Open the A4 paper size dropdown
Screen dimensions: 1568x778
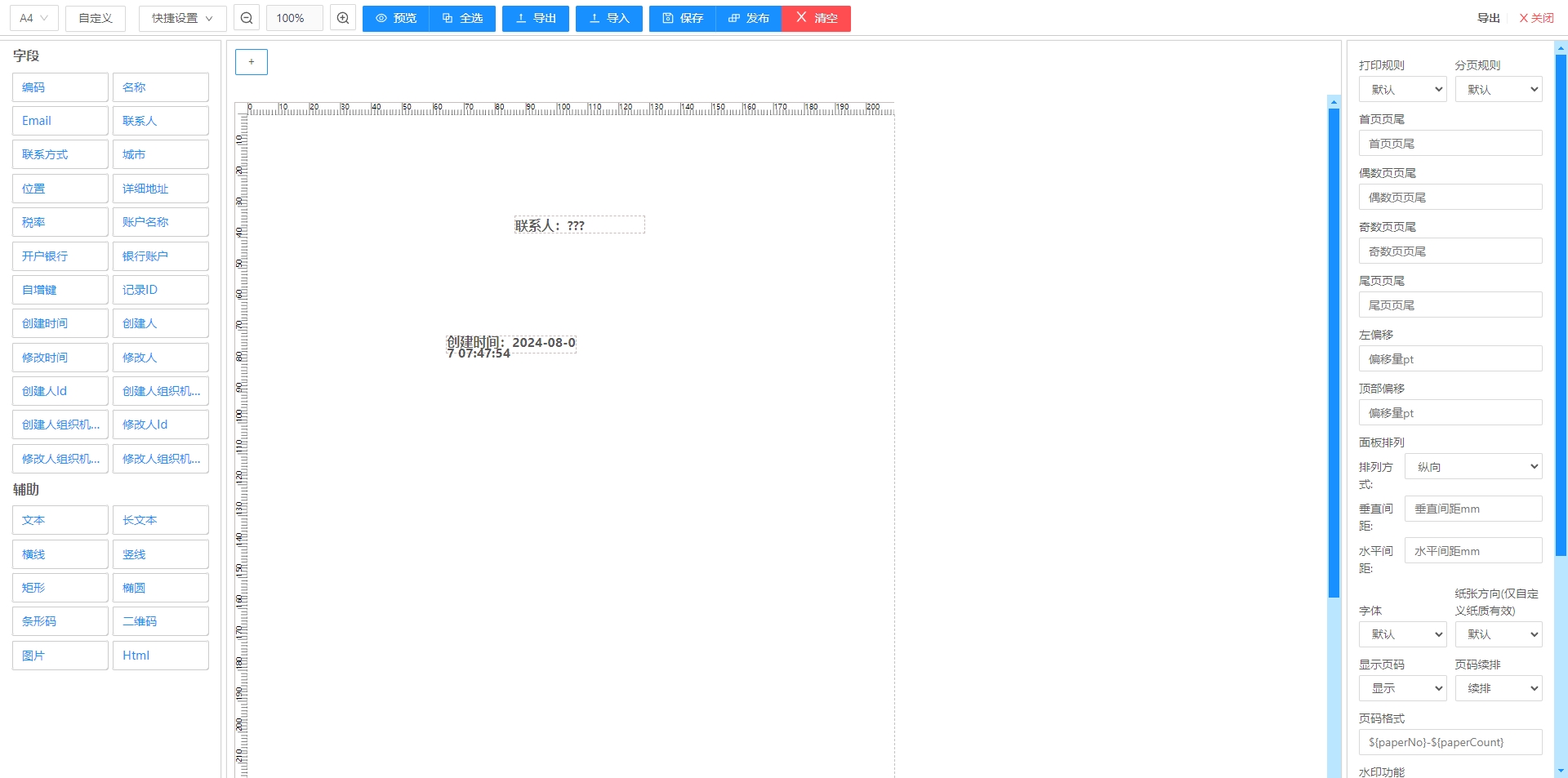tap(34, 18)
